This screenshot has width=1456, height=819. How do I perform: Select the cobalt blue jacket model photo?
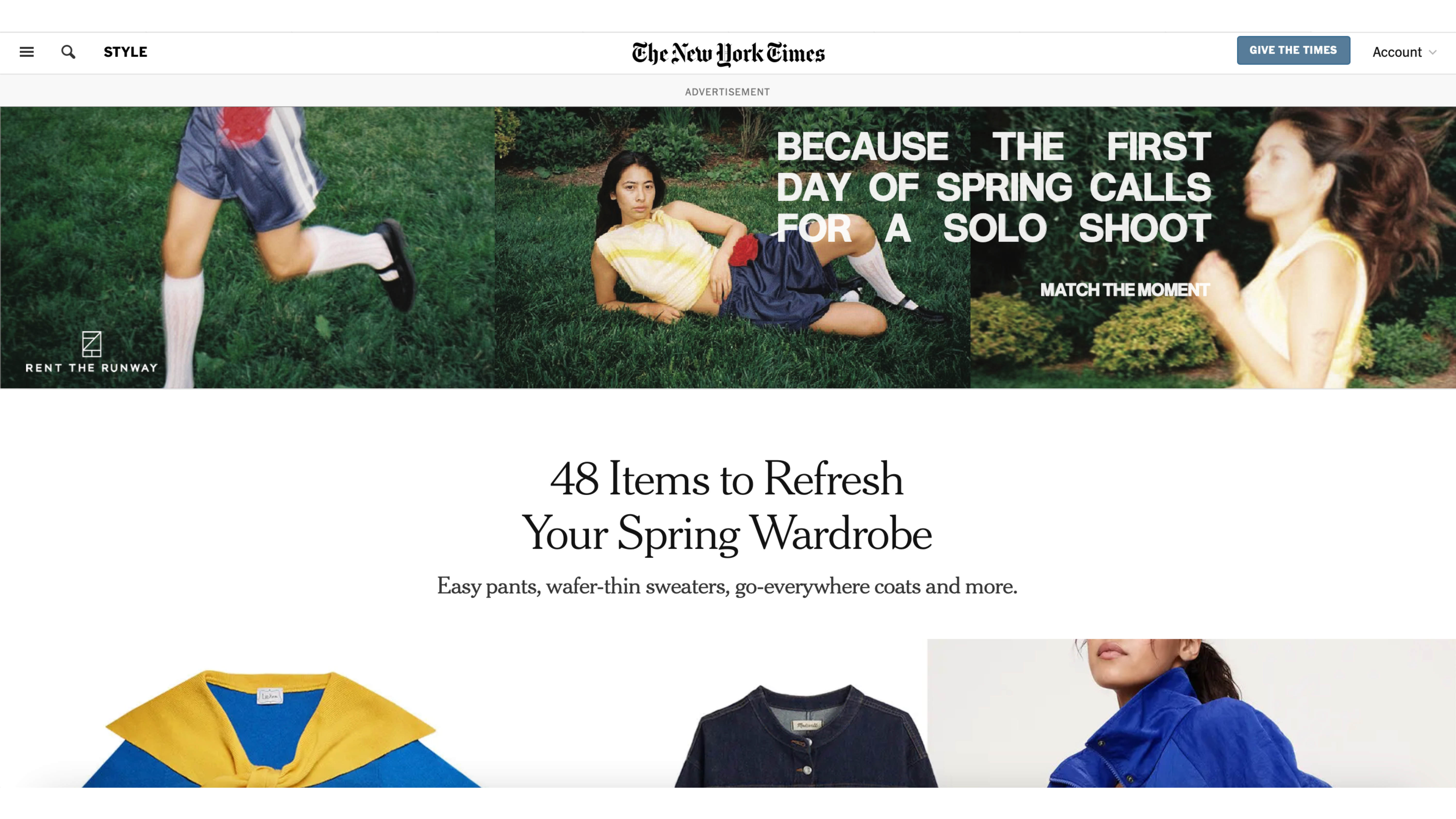pyautogui.click(x=1191, y=713)
